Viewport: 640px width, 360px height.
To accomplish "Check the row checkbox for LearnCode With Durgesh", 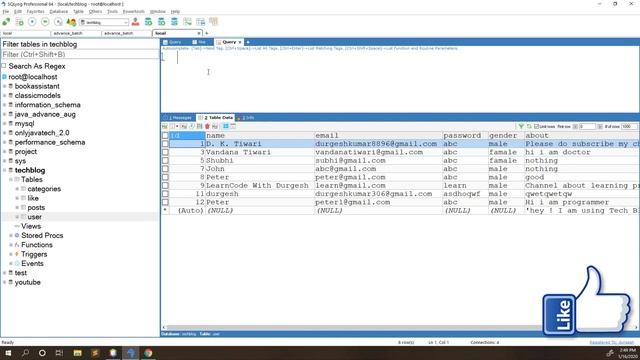I will (165, 185).
